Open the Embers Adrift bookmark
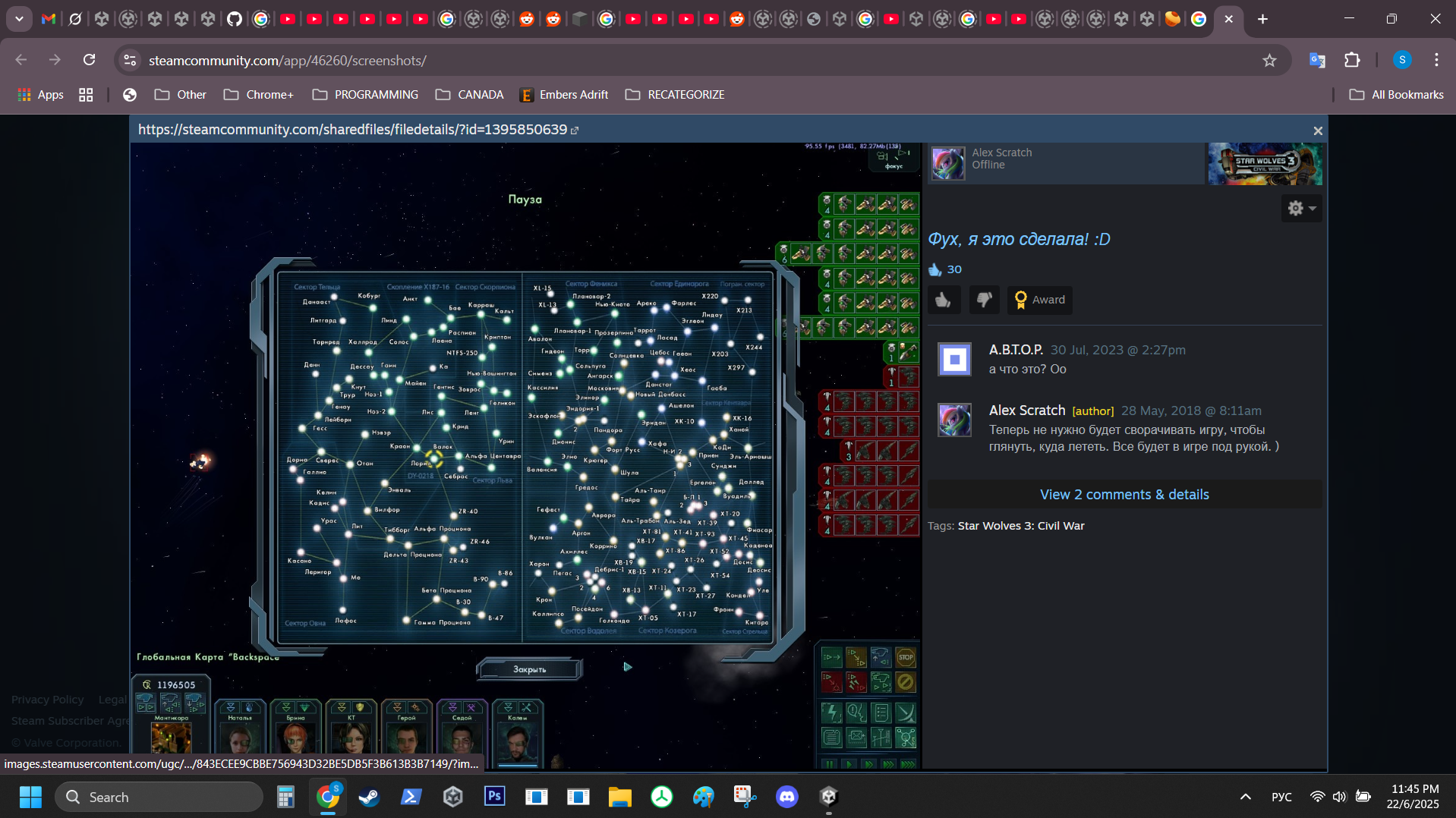1456x818 pixels. [x=564, y=95]
